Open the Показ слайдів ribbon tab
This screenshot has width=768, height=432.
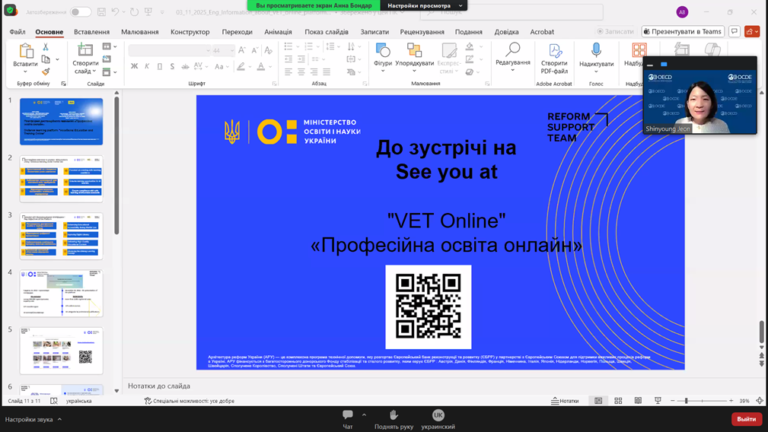pyautogui.click(x=326, y=32)
